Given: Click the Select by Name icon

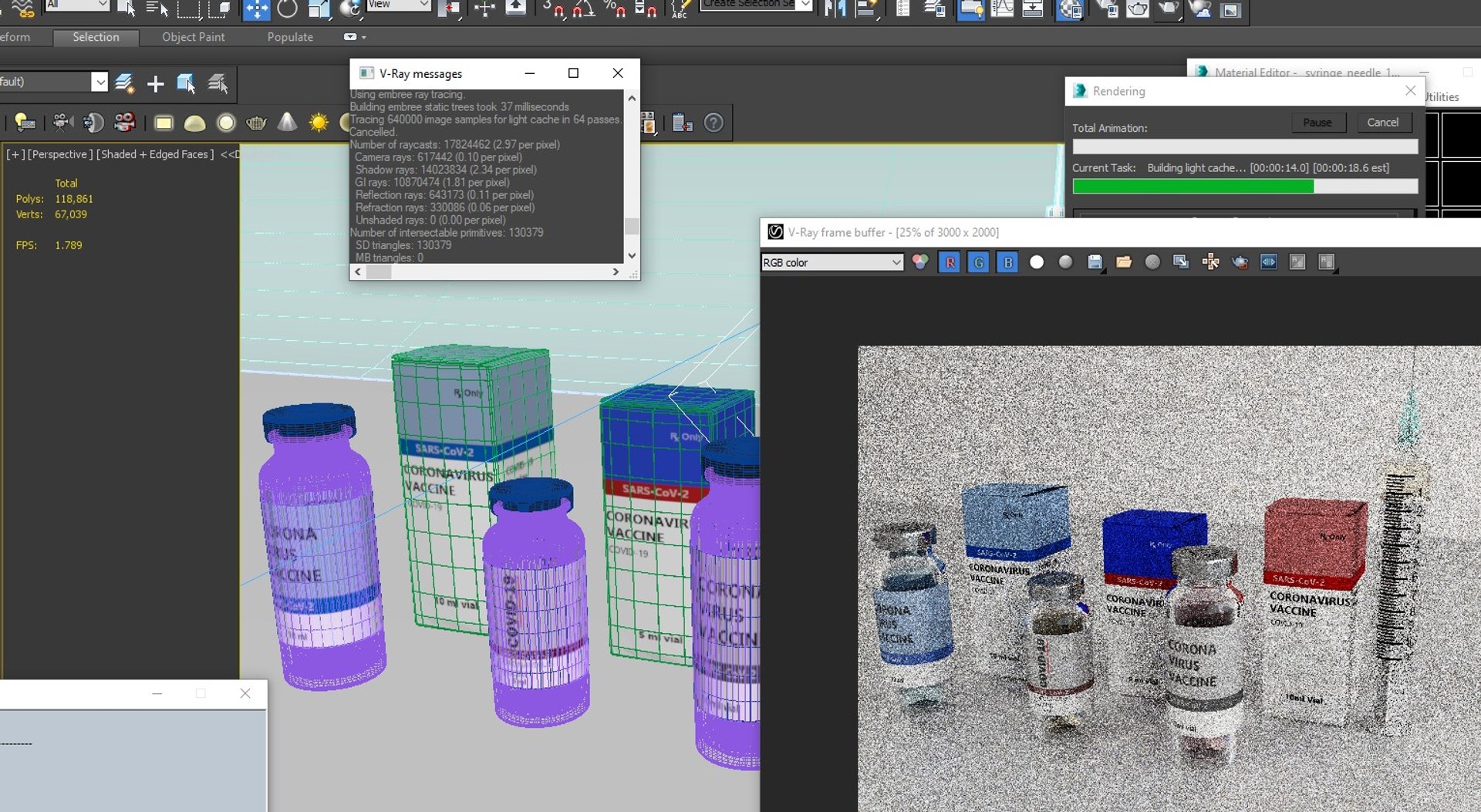Looking at the screenshot, I should tap(157, 9).
